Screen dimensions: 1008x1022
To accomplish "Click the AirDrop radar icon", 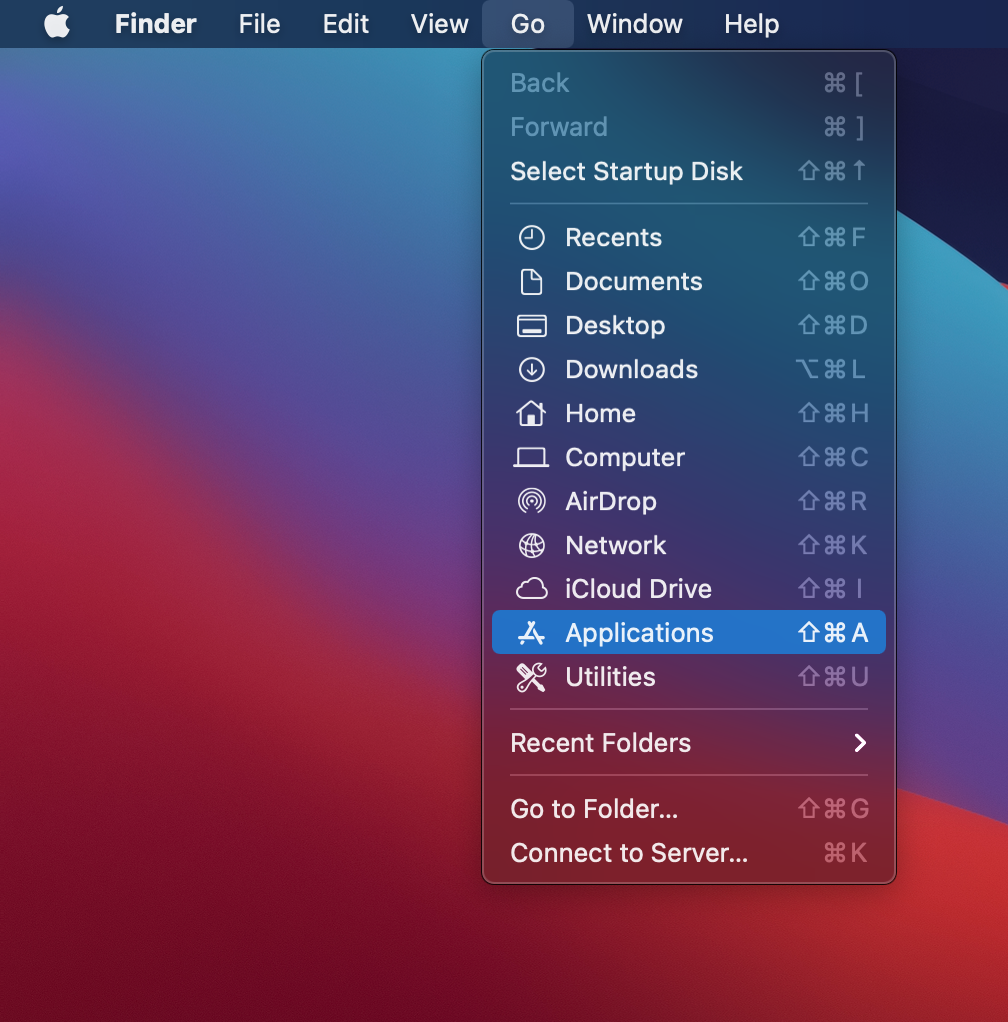I will point(531,501).
